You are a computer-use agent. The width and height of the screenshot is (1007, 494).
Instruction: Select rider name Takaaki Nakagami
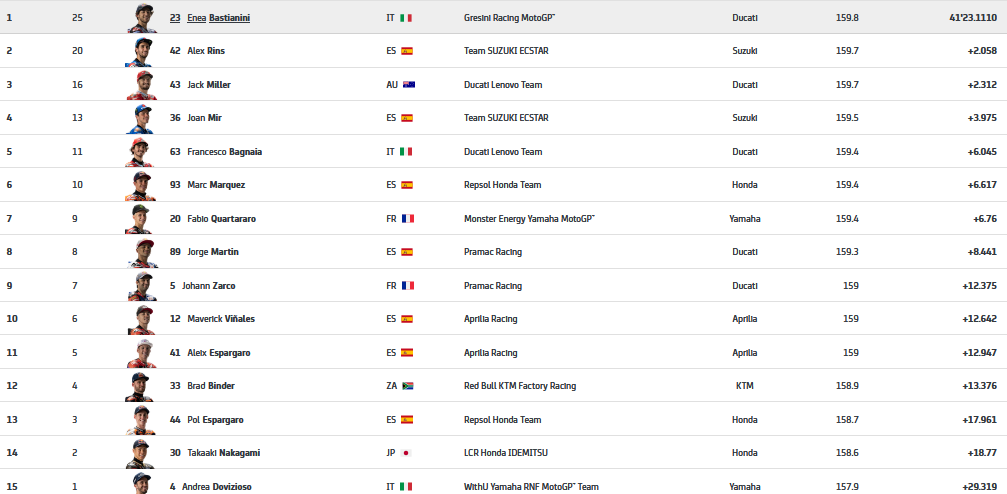pos(223,453)
